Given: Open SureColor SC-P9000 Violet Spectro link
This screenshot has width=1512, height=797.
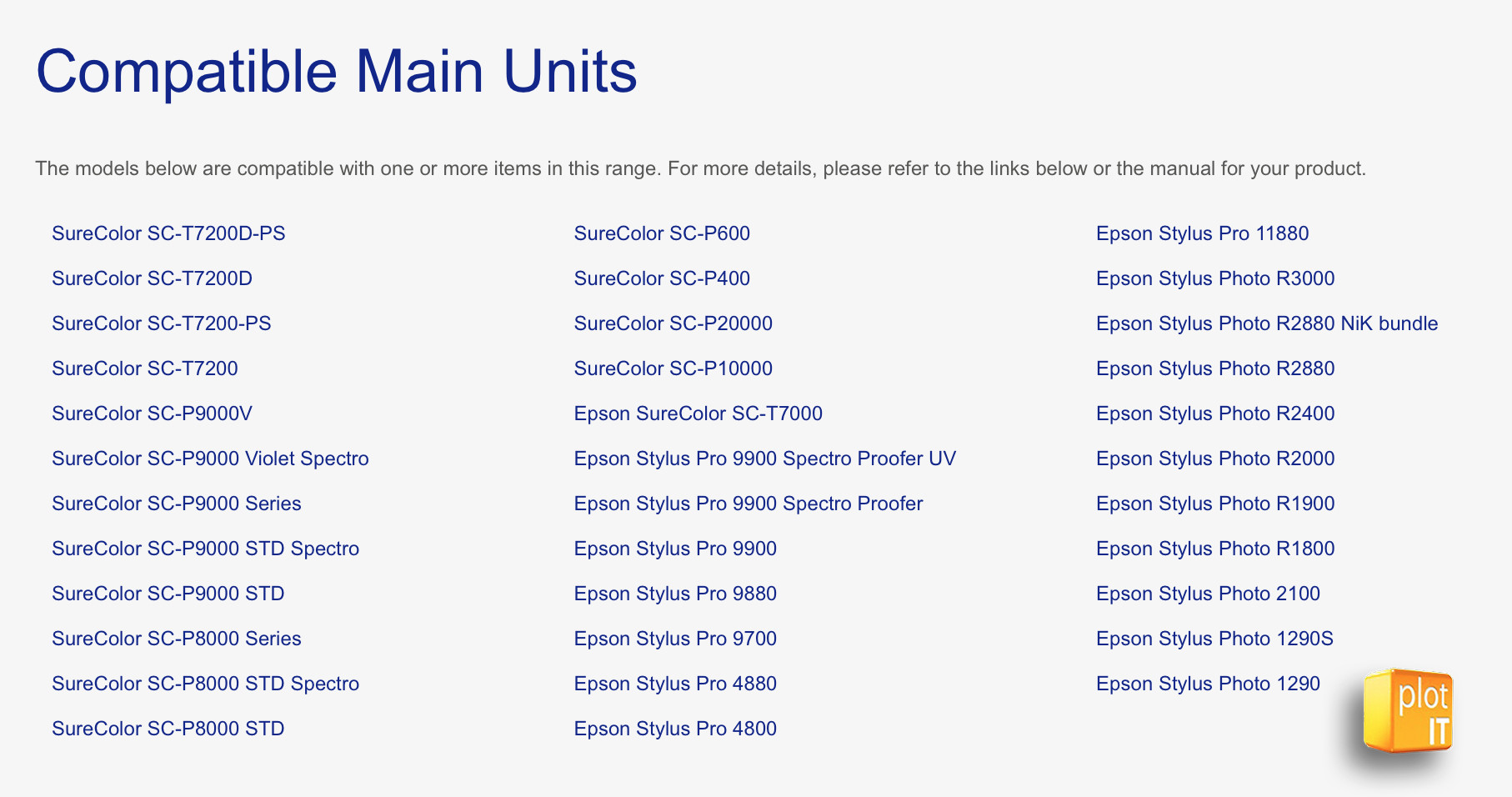Looking at the screenshot, I should click(210, 459).
